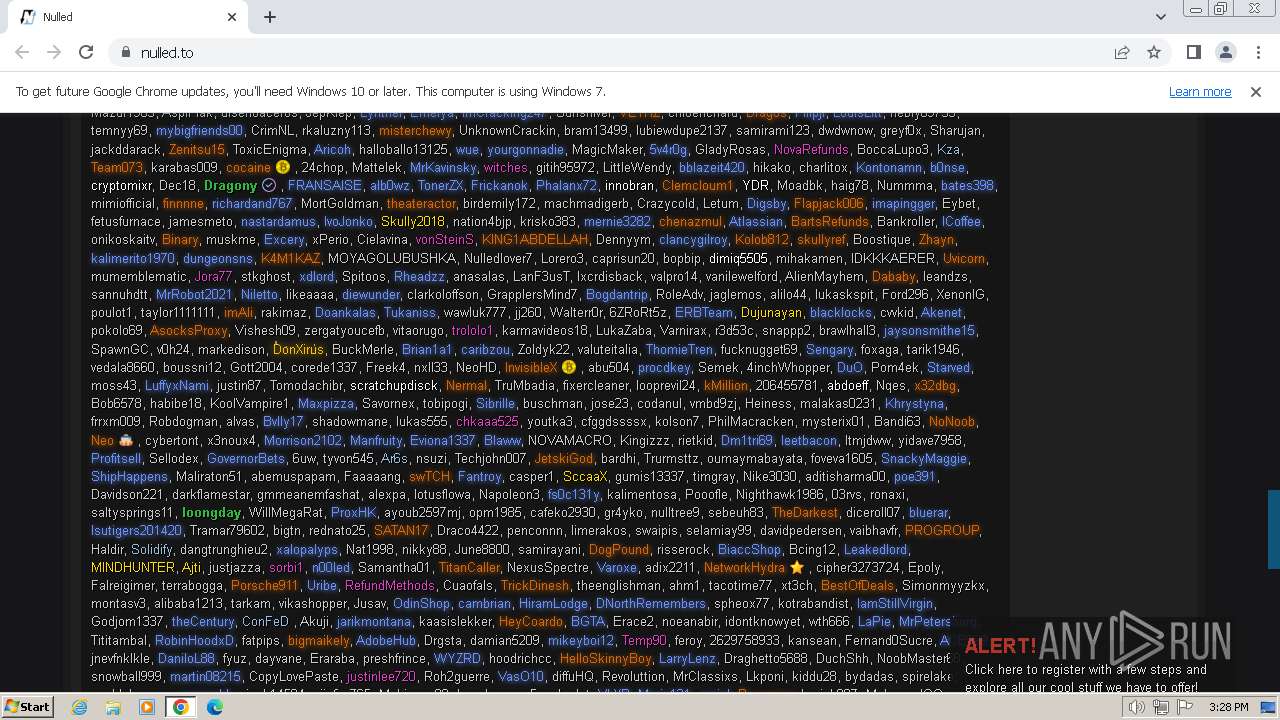
Task: Open user profile jaysonsmithe15
Action: [x=929, y=331]
